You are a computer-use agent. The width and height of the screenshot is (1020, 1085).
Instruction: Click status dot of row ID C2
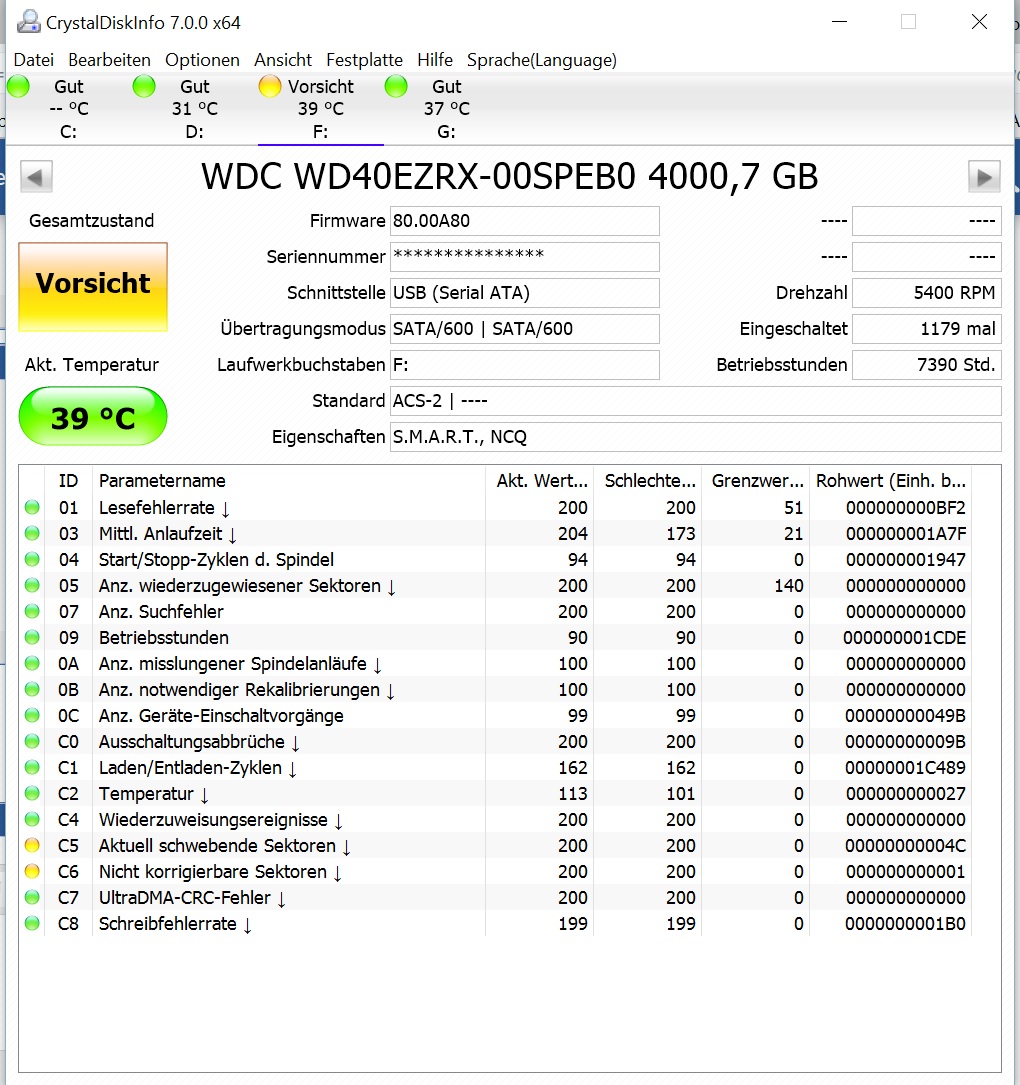pyautogui.click(x=32, y=794)
